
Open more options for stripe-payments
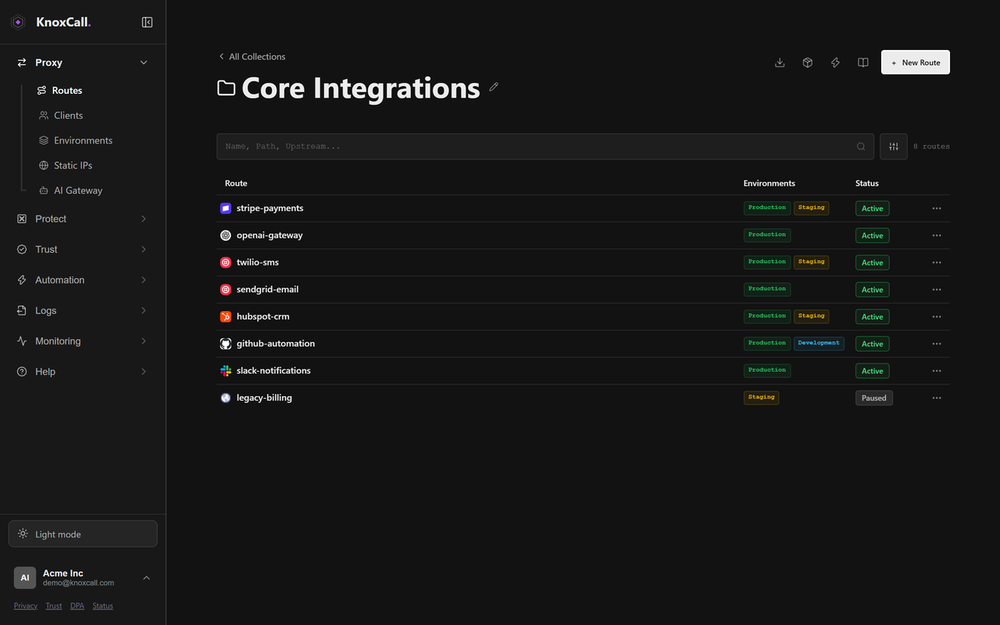pyautogui.click(x=936, y=209)
